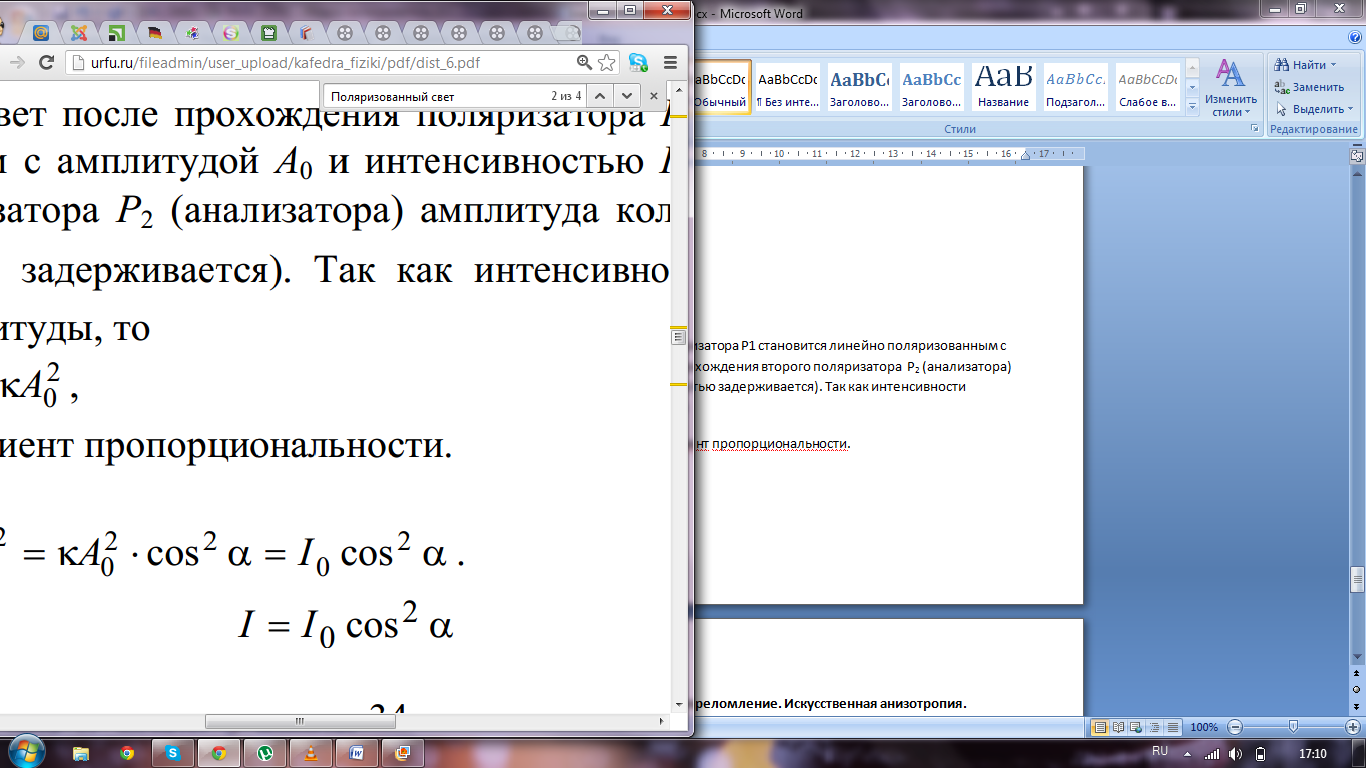Switch to the tab with pink S icon
The width and height of the screenshot is (1366, 768).
click(231, 32)
